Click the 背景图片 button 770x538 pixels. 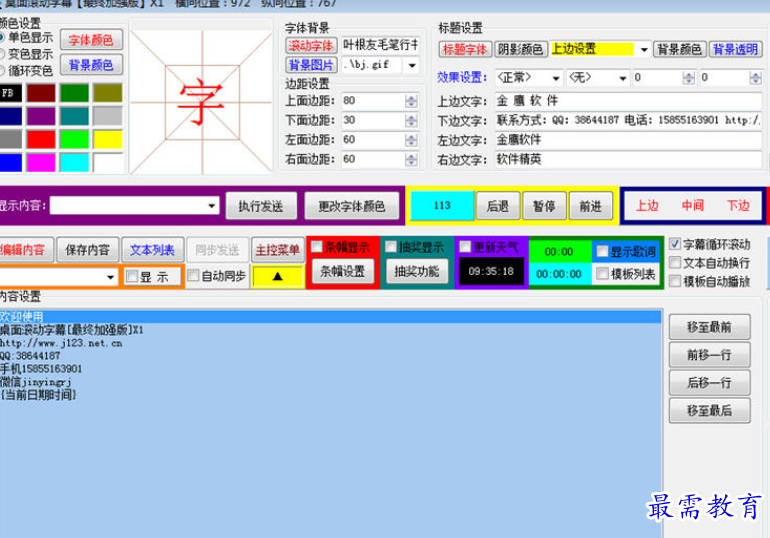[311, 65]
